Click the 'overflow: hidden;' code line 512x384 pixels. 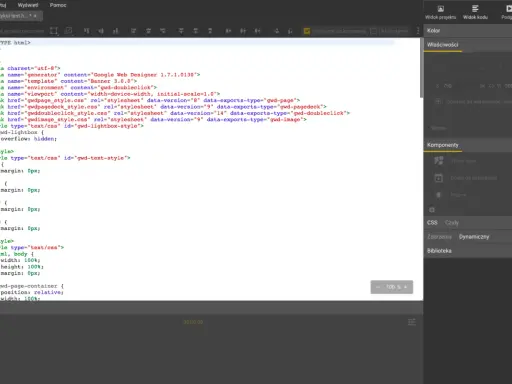[29, 139]
